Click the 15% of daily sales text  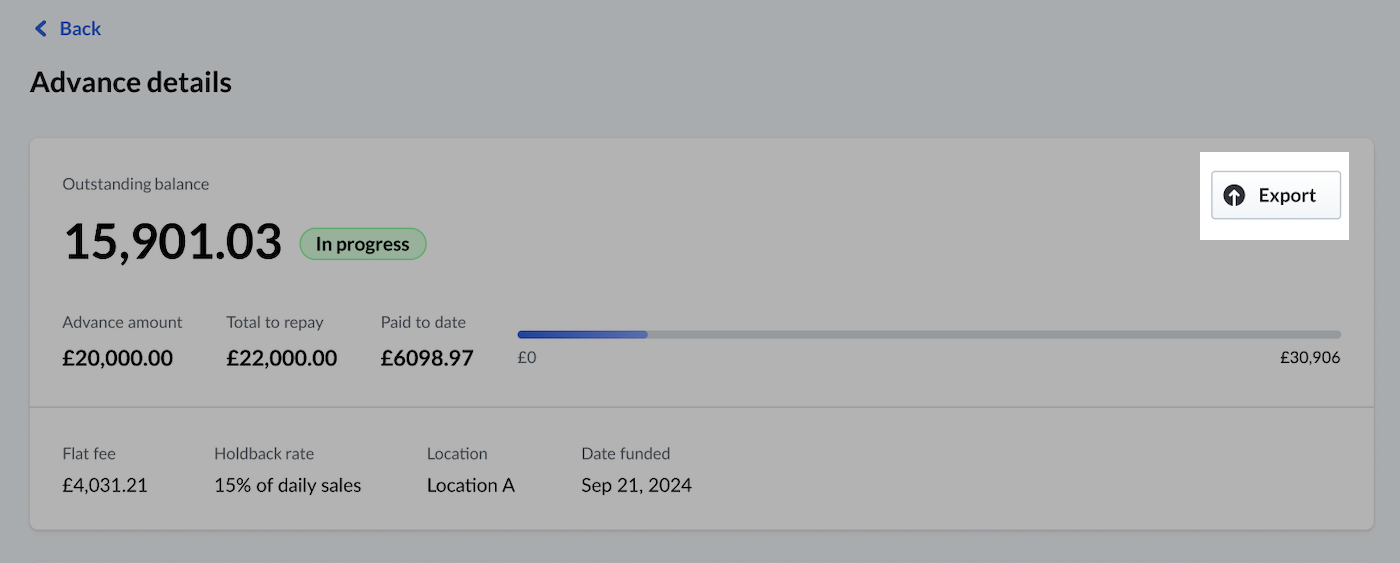(x=287, y=485)
